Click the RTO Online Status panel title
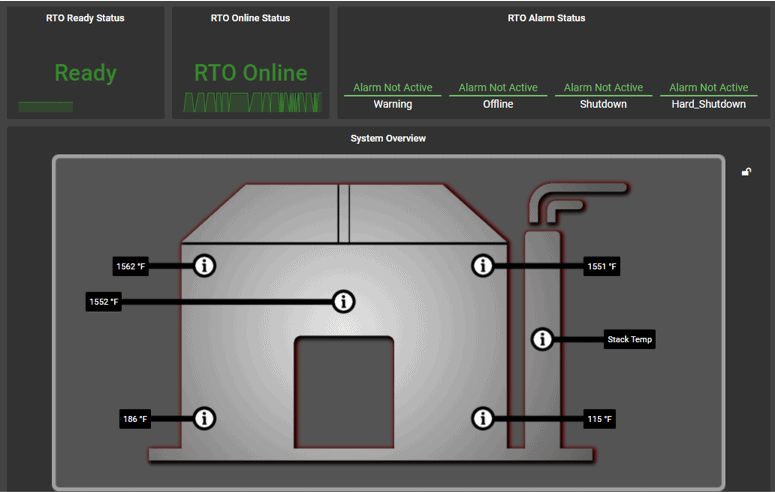This screenshot has width=775, height=492. pyautogui.click(x=250, y=18)
